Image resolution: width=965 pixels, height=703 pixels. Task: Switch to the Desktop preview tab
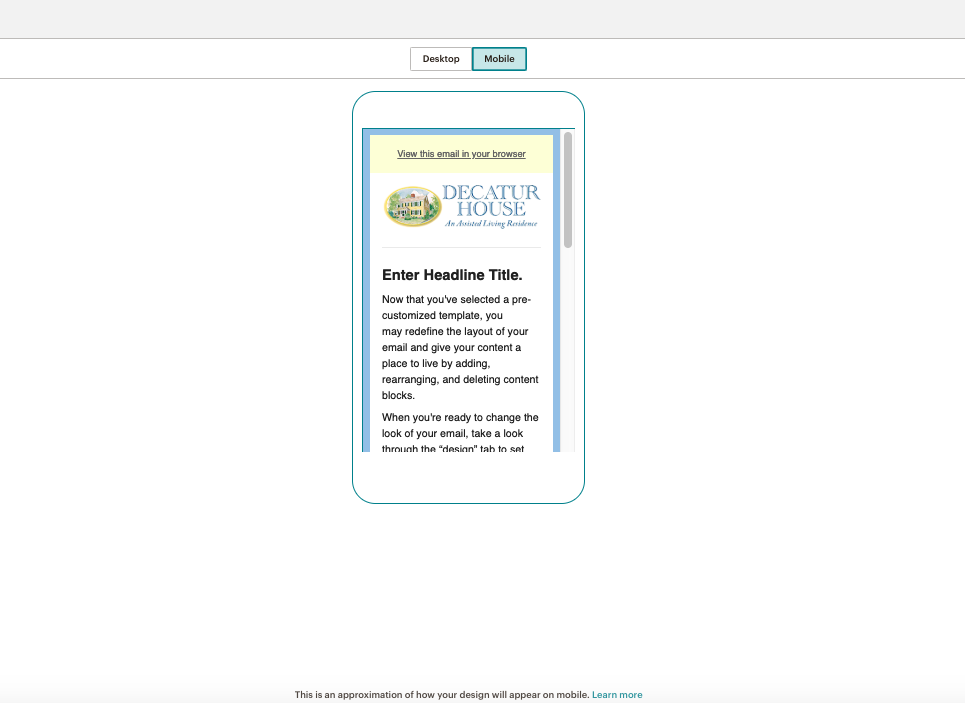440,58
